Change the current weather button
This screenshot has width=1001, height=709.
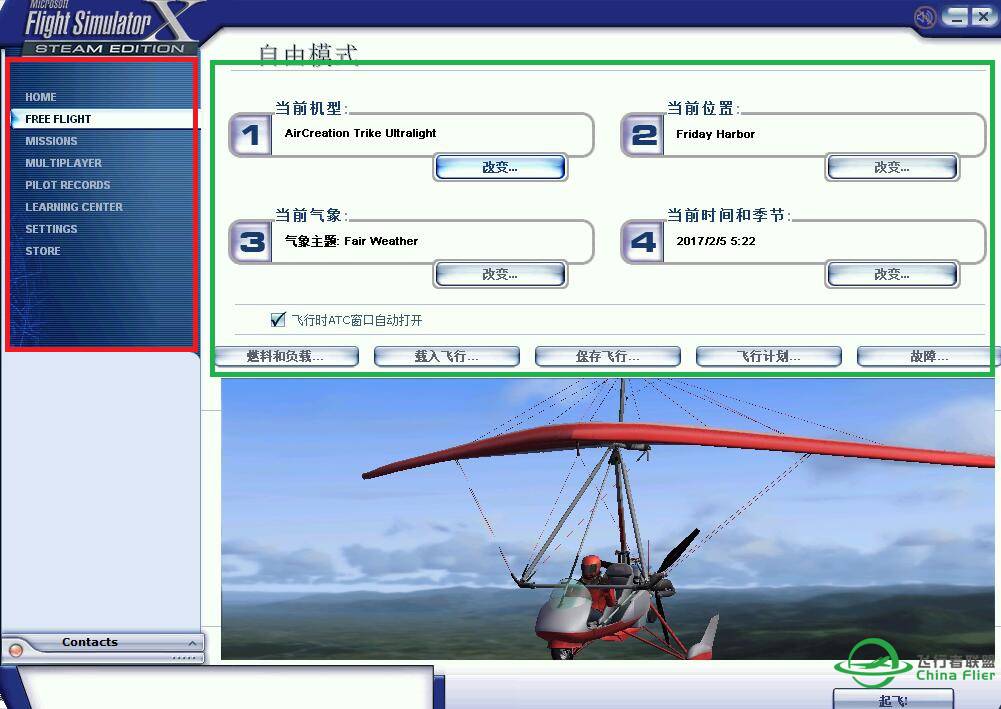pos(500,274)
